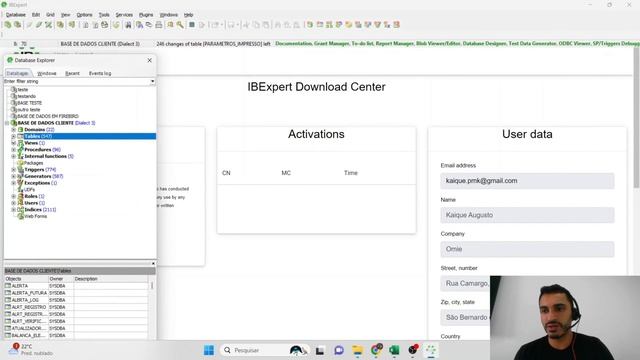Open the chat app from the taskbar
This screenshot has height=360, width=640.
tap(339, 350)
